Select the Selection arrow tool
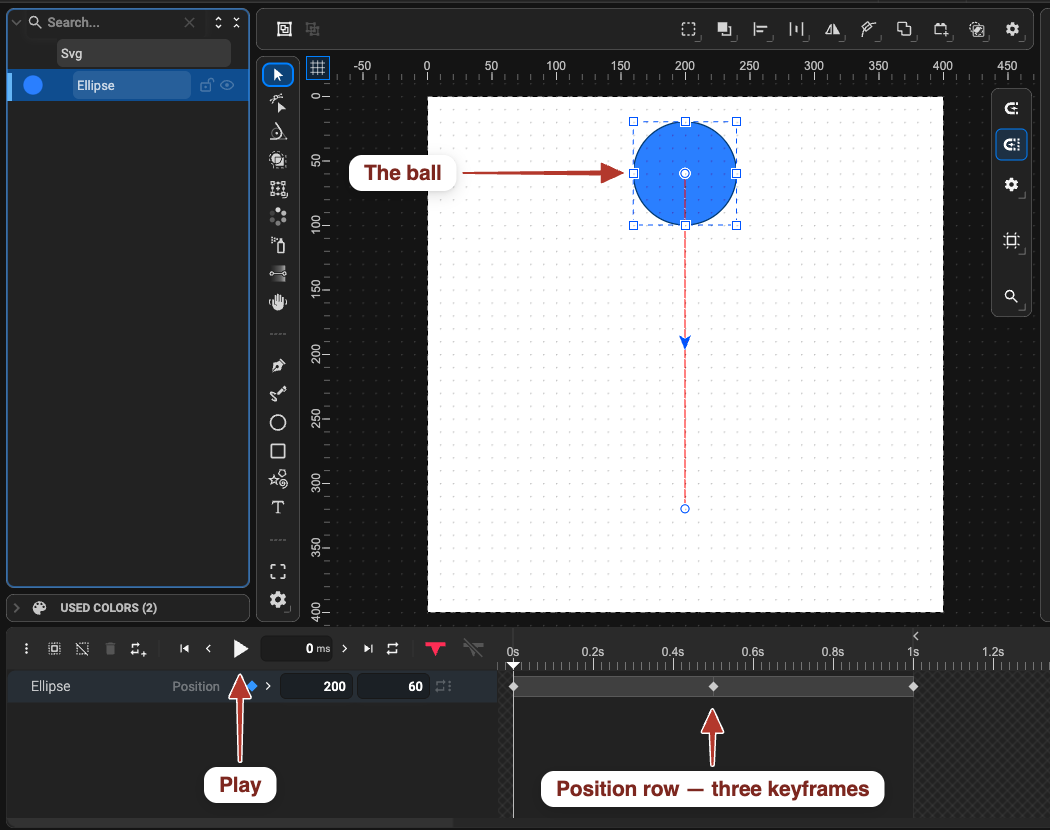 tap(278, 74)
